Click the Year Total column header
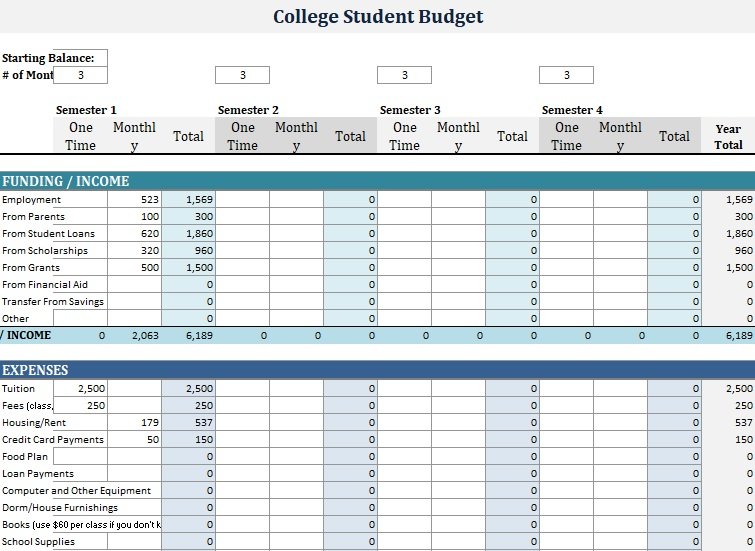 (x=728, y=137)
